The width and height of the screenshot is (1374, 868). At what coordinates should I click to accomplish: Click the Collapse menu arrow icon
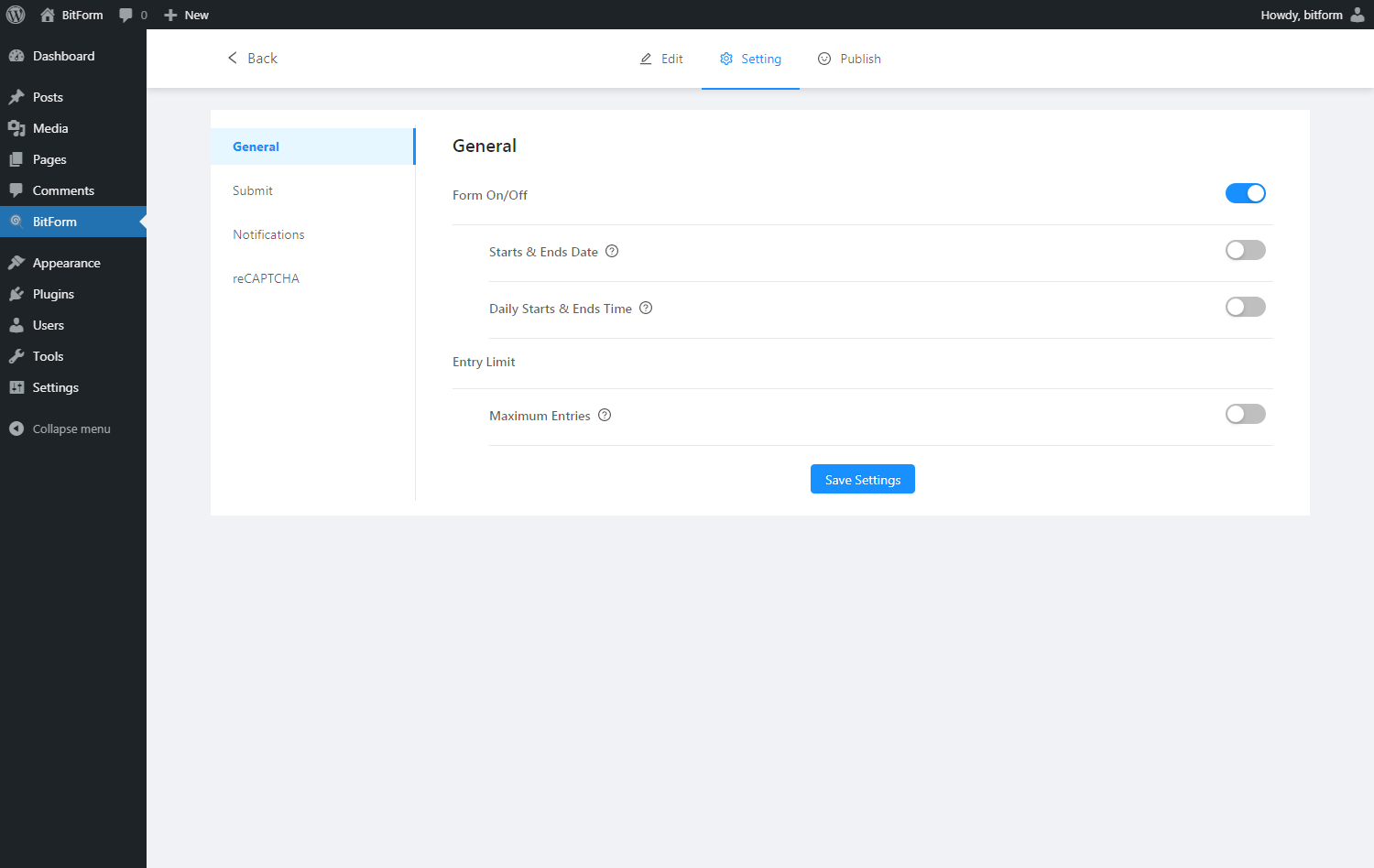point(16,429)
